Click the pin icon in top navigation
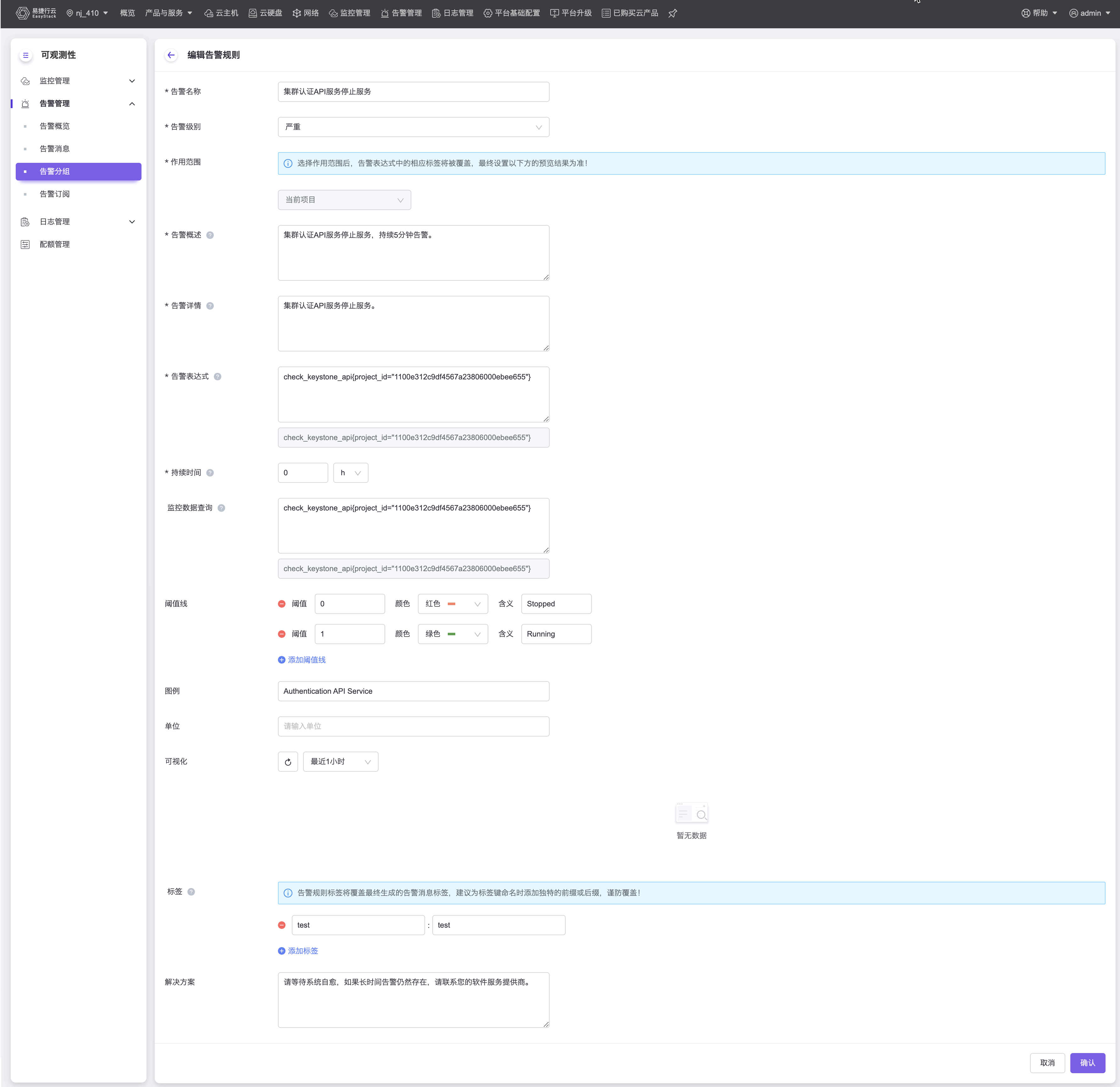 click(673, 13)
